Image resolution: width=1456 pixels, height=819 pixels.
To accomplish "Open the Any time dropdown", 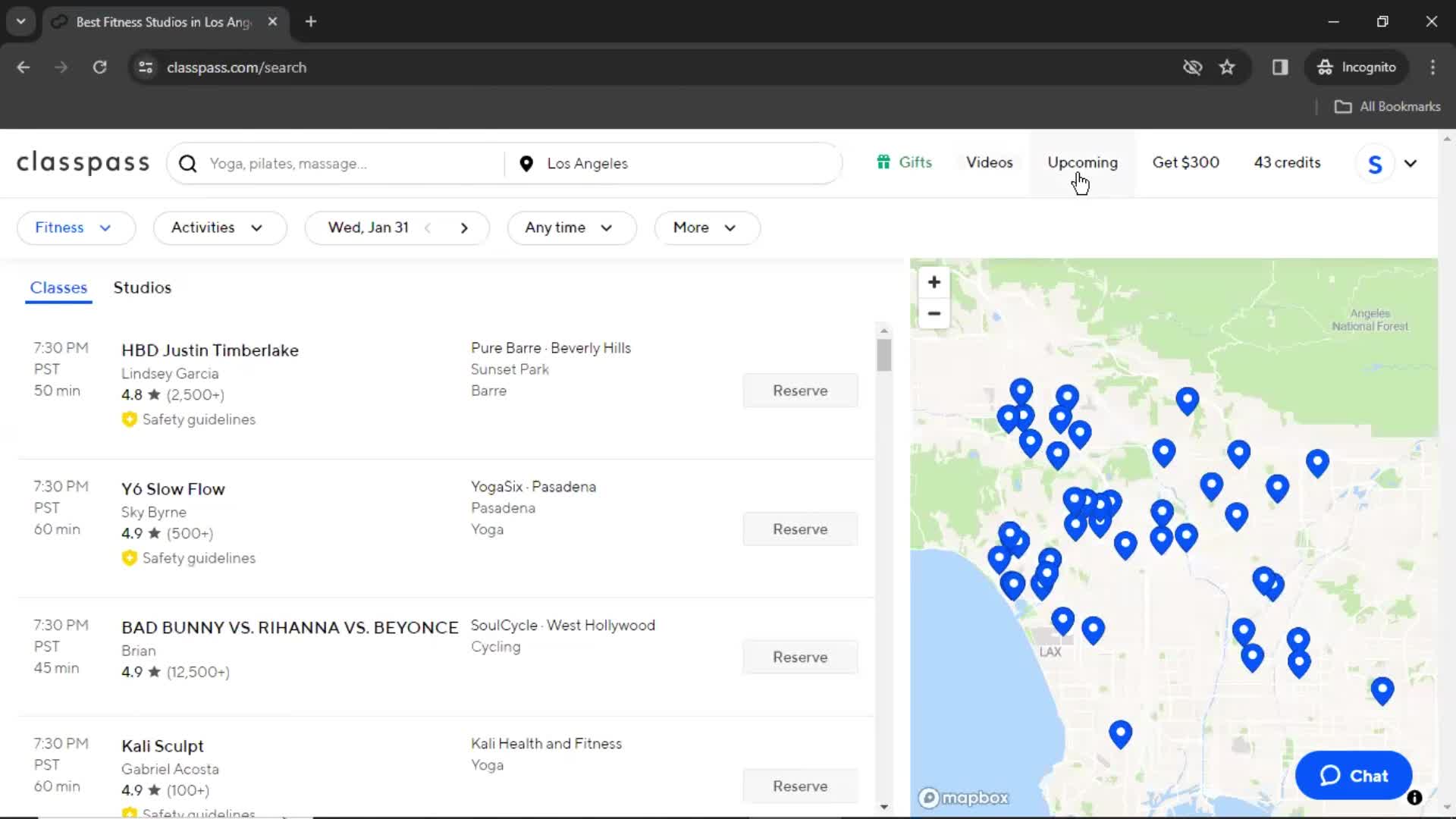I will (x=572, y=228).
